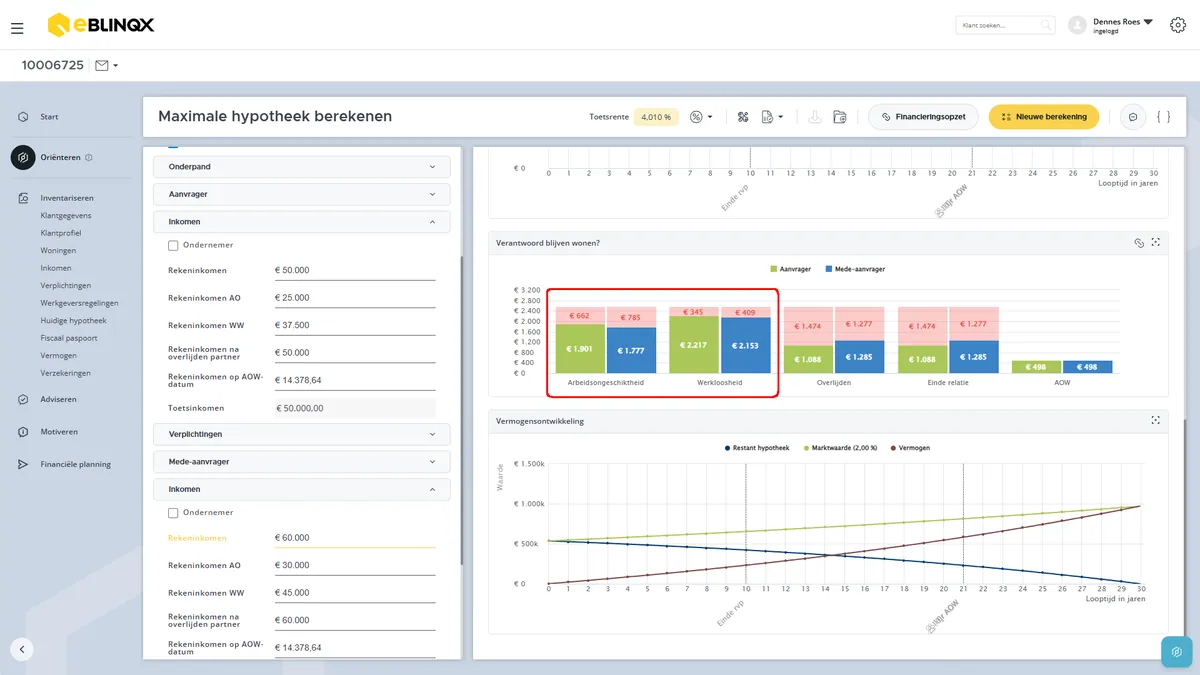Click the folder archive icon in toolbar
Screen dimensions: 1200x675
point(840,117)
